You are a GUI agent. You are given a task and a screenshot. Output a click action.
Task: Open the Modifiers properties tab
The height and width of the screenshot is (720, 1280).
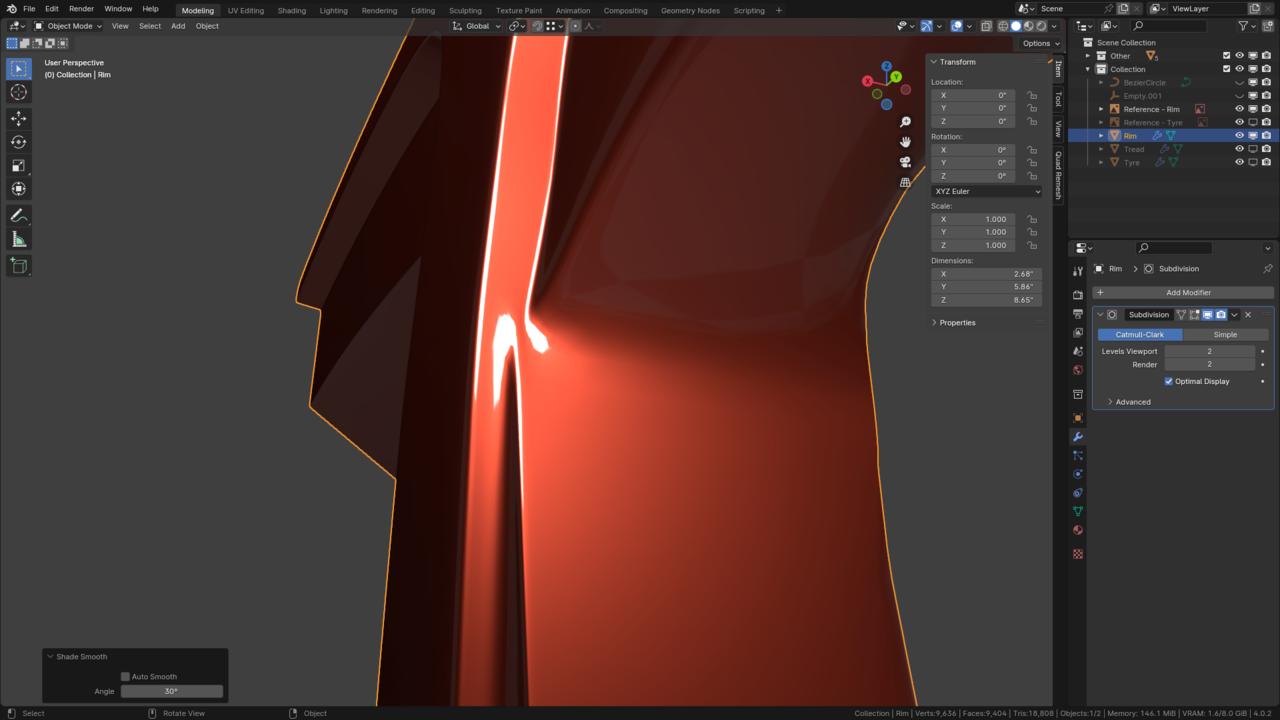point(1077,437)
